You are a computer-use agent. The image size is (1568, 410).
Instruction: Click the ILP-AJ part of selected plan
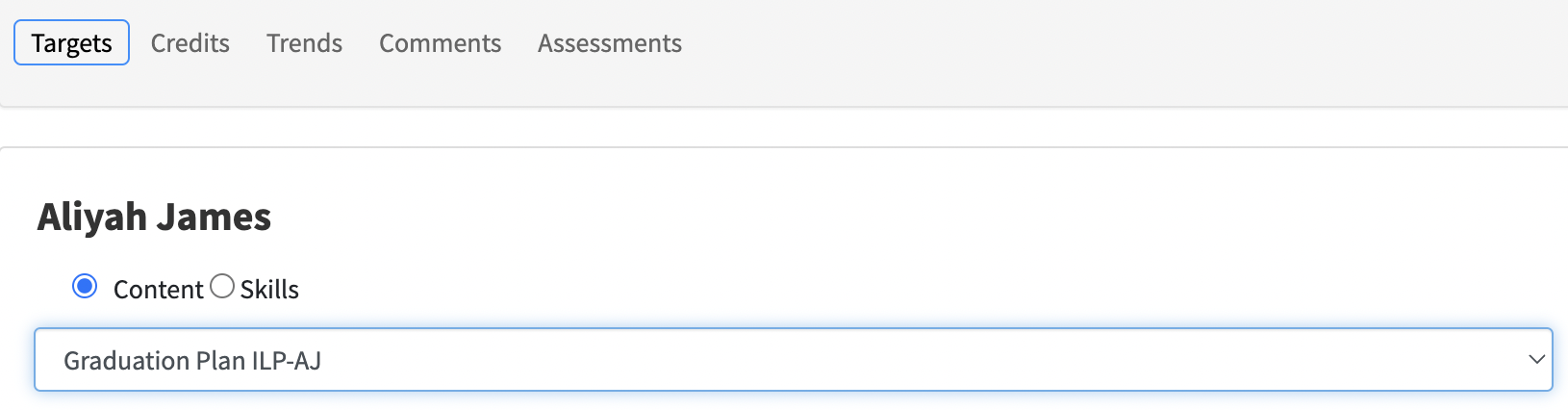(x=286, y=361)
